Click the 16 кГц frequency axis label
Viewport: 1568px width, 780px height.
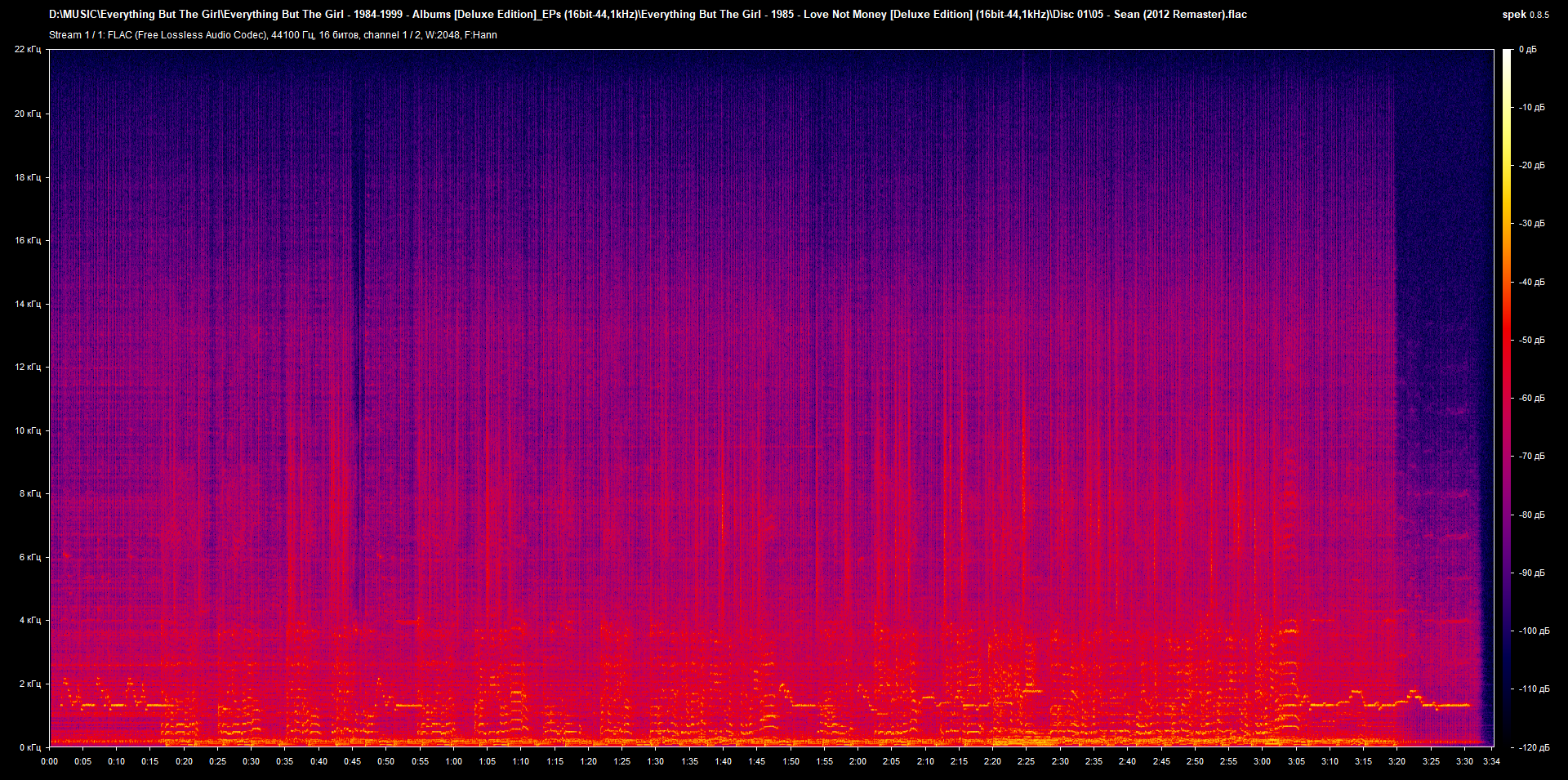point(28,240)
